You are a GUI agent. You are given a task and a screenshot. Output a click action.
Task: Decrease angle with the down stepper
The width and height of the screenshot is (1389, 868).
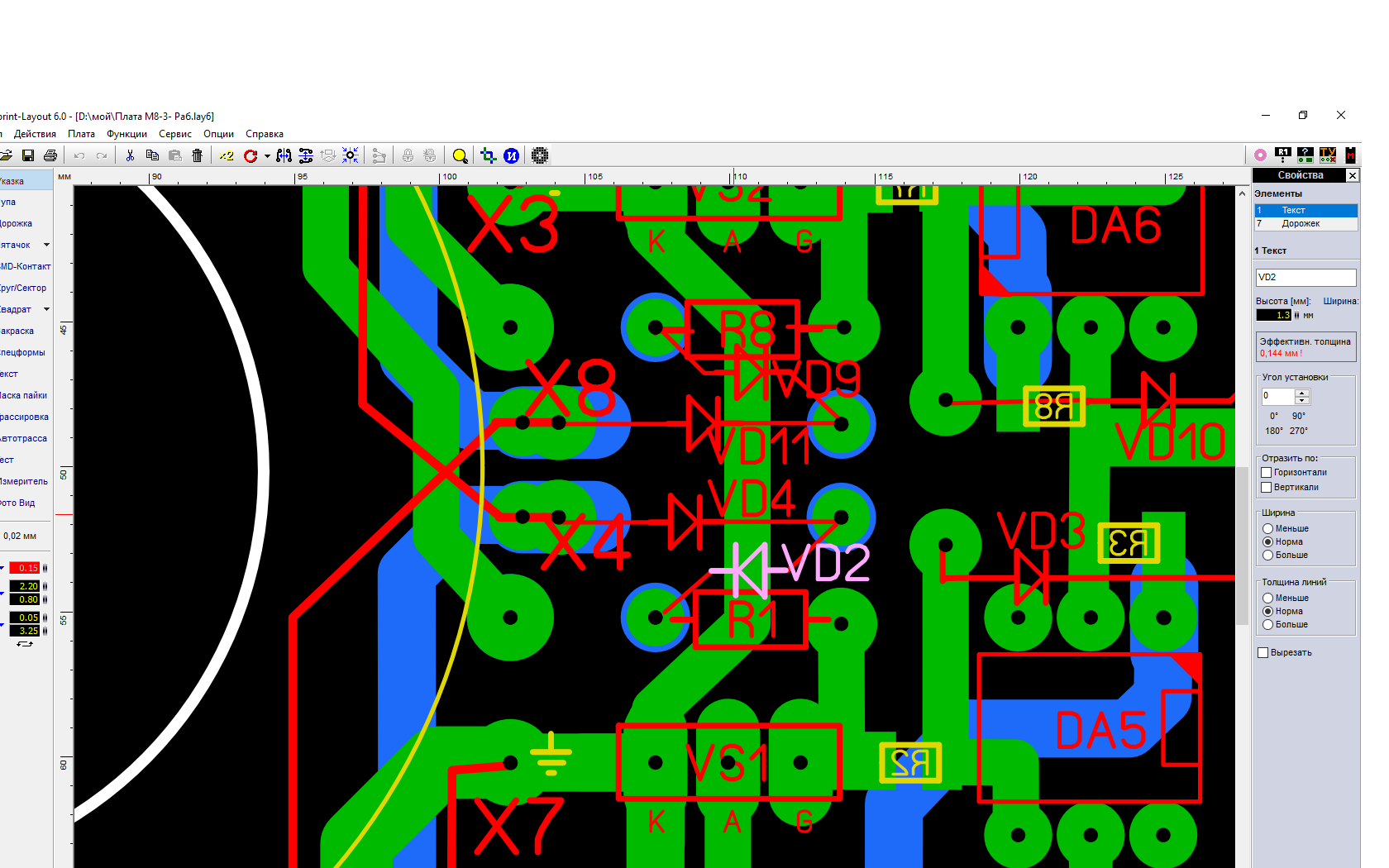click(x=1301, y=400)
